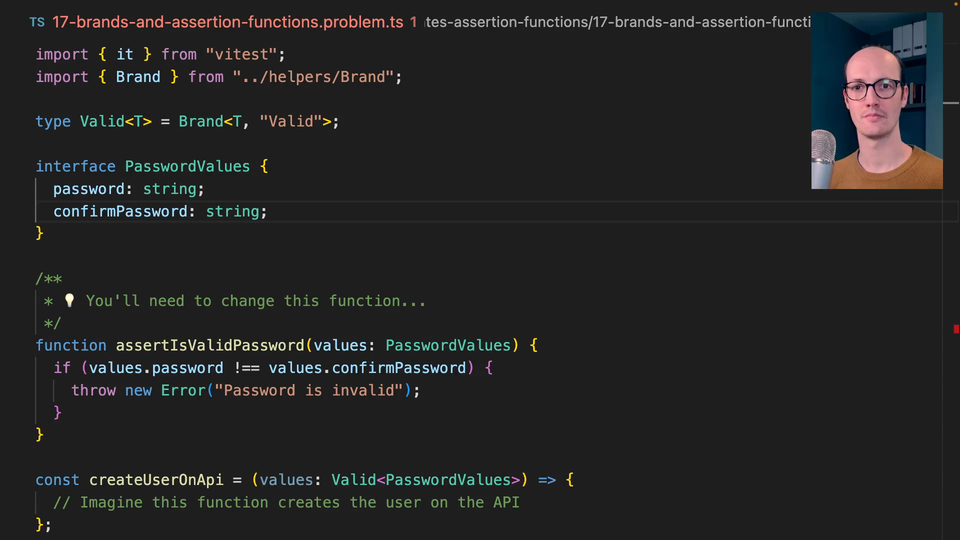Open the breadcrumb path beside the tab

tap(617, 22)
